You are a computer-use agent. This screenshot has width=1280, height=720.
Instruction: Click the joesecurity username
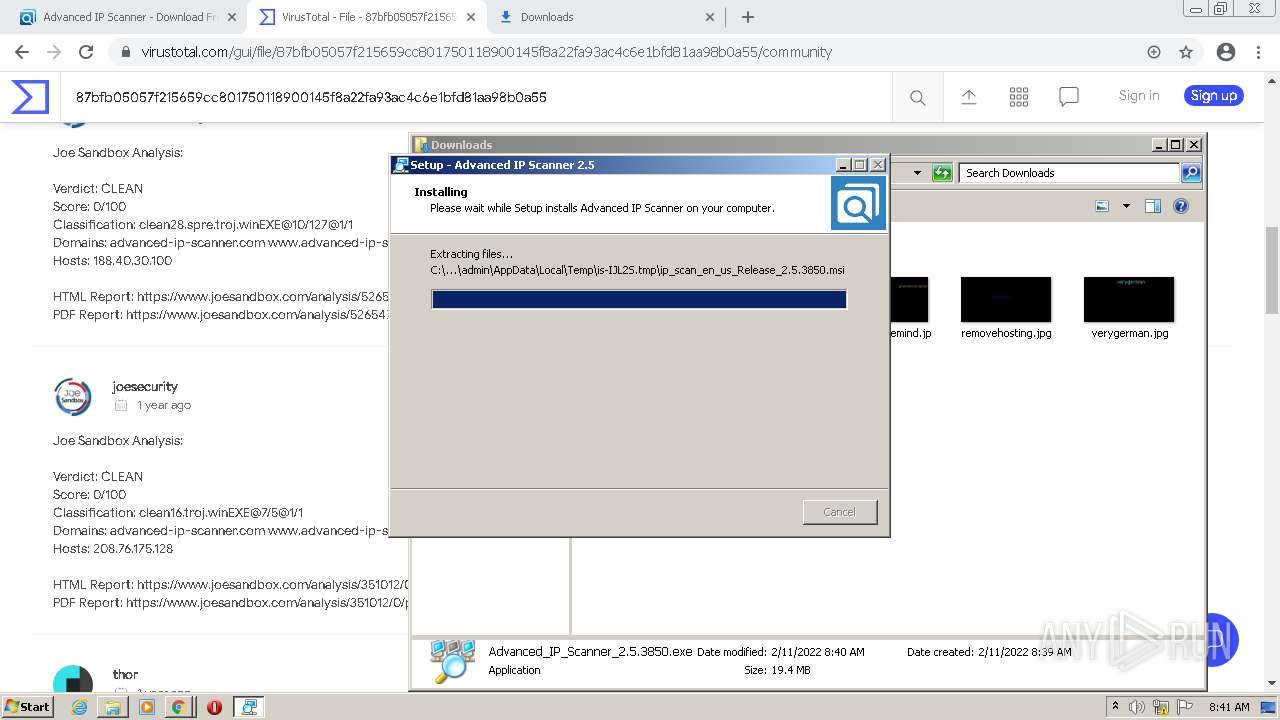(145, 387)
